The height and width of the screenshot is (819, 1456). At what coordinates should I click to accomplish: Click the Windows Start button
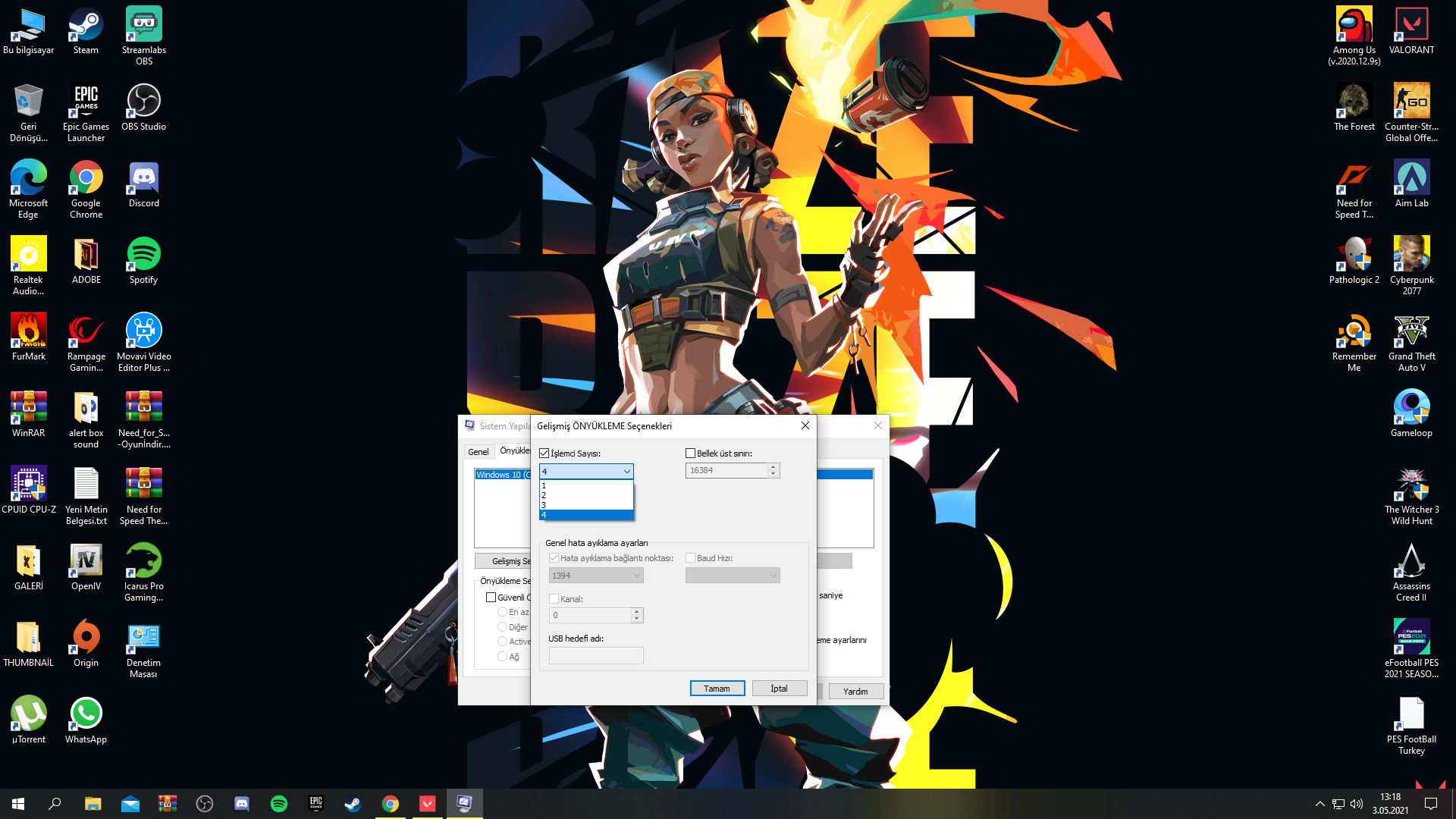tap(18, 804)
